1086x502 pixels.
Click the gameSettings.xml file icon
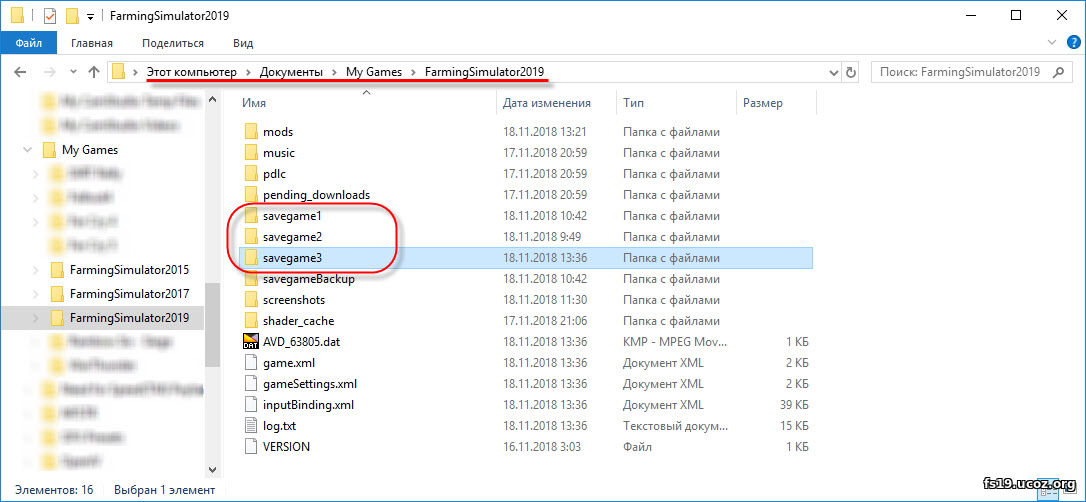[250, 384]
